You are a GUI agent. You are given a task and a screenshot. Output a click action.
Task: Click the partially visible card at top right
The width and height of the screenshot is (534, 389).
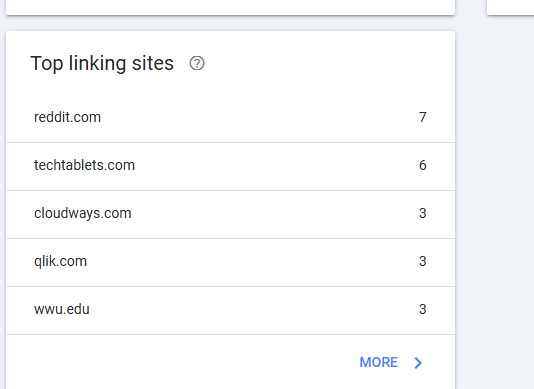pos(511,7)
